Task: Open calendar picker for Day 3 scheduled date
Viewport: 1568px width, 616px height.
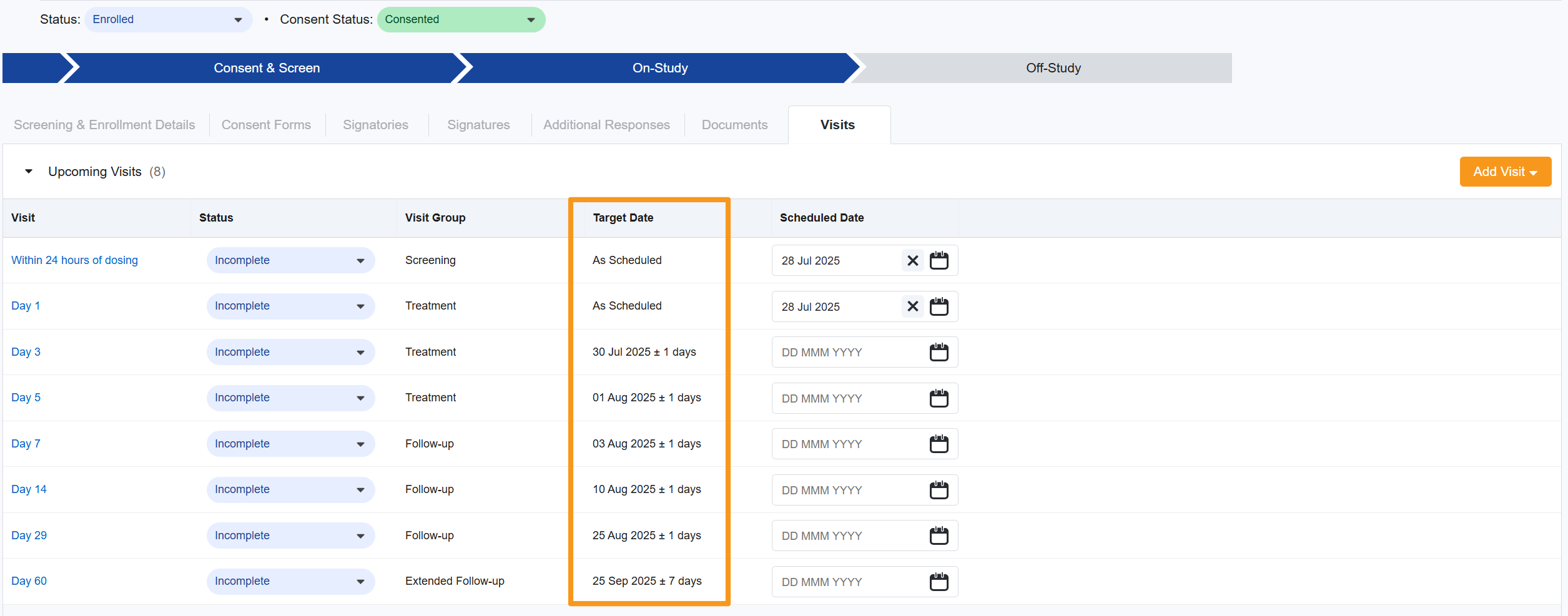Action: tap(939, 352)
